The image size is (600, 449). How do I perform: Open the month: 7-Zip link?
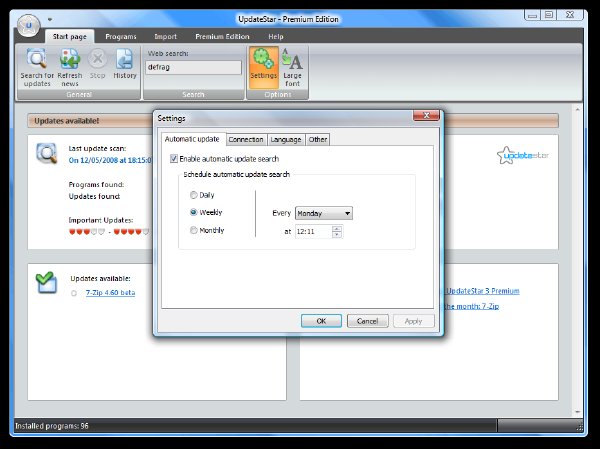(x=471, y=306)
